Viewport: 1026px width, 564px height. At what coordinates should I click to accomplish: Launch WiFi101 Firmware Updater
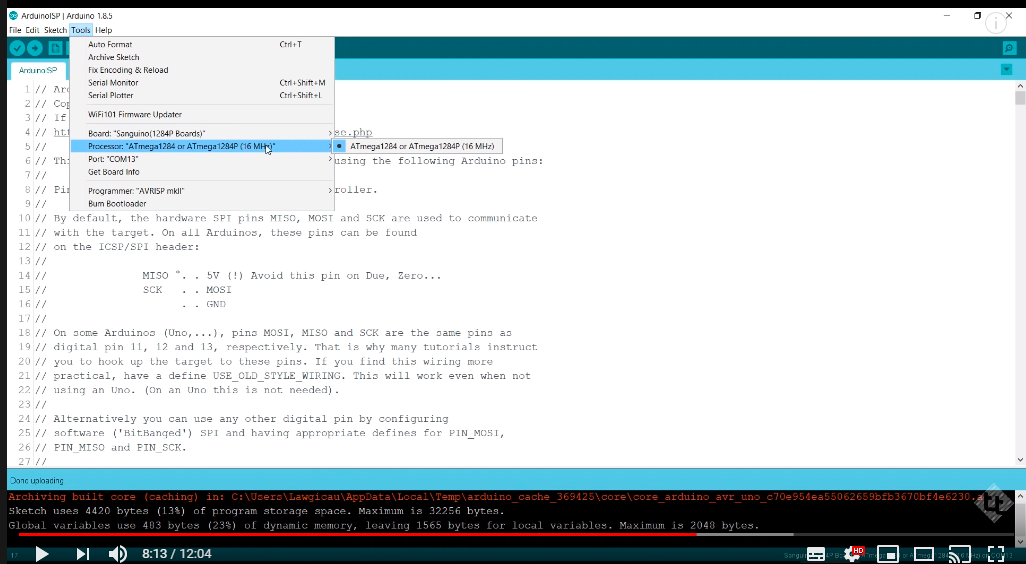click(x=202, y=115)
